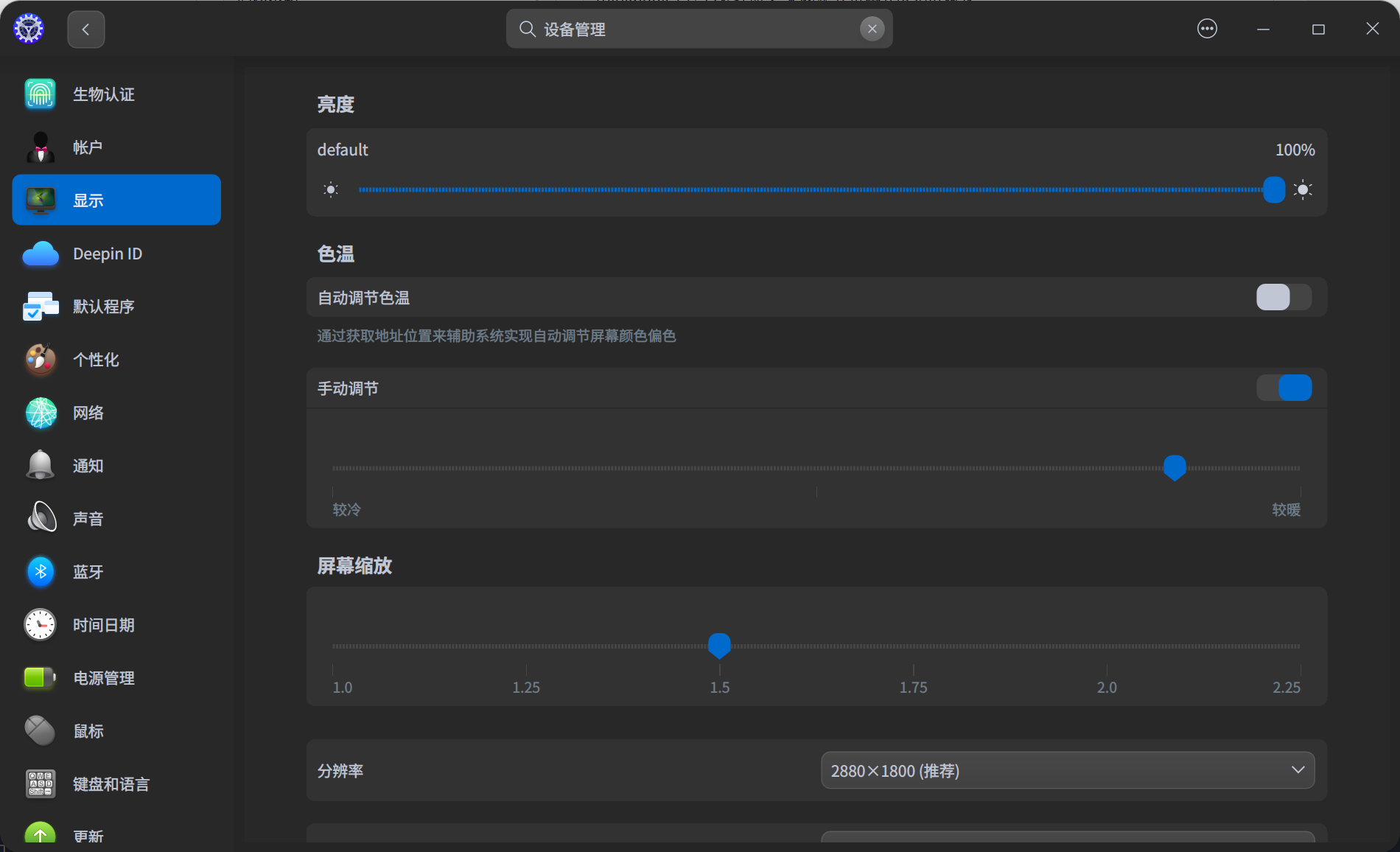The height and width of the screenshot is (852, 1400).
Task: Turn off the 手动调节 switch
Action: click(x=1284, y=388)
